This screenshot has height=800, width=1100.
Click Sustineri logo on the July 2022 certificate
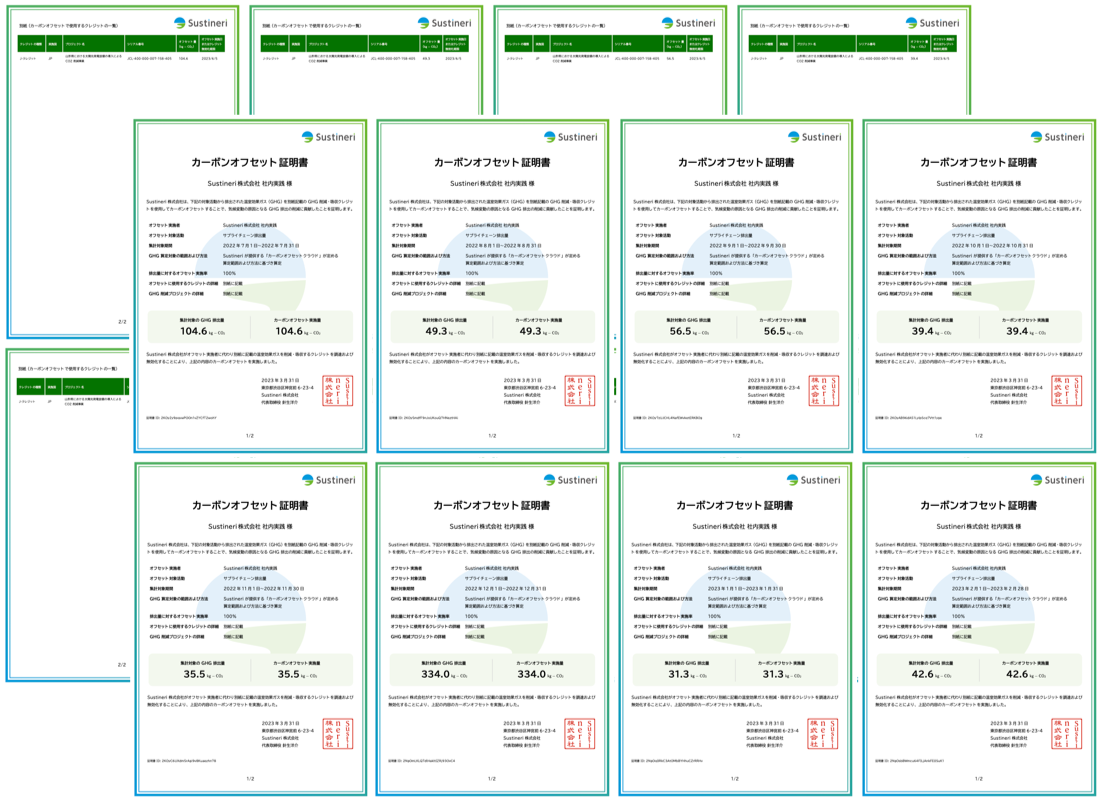click(328, 137)
